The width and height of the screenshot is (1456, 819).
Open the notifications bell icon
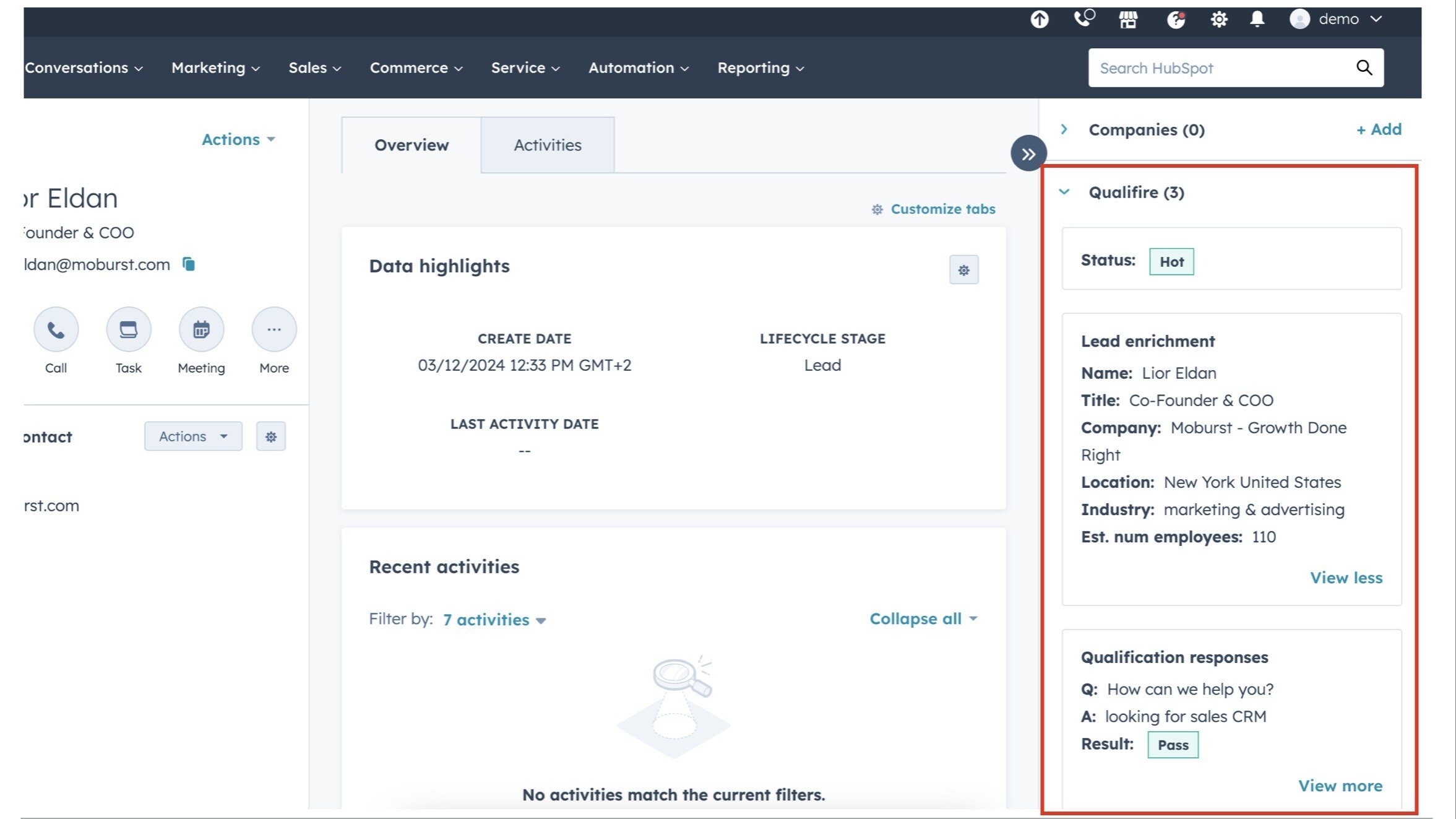[x=1257, y=20]
